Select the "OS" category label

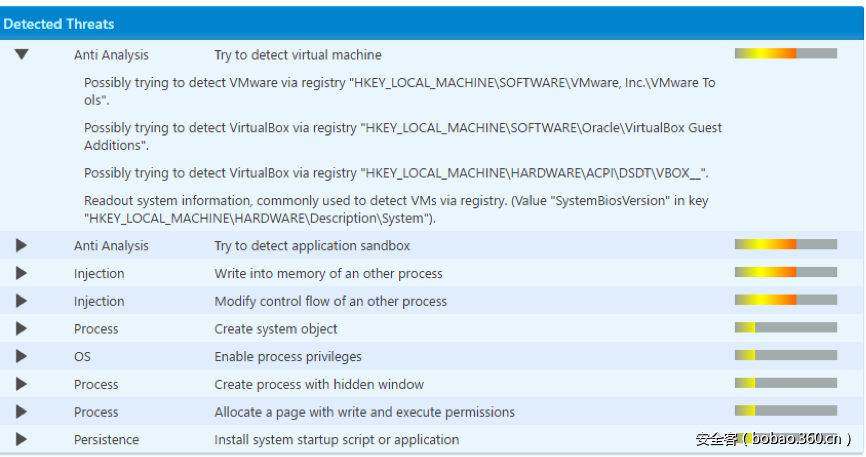tap(82, 357)
